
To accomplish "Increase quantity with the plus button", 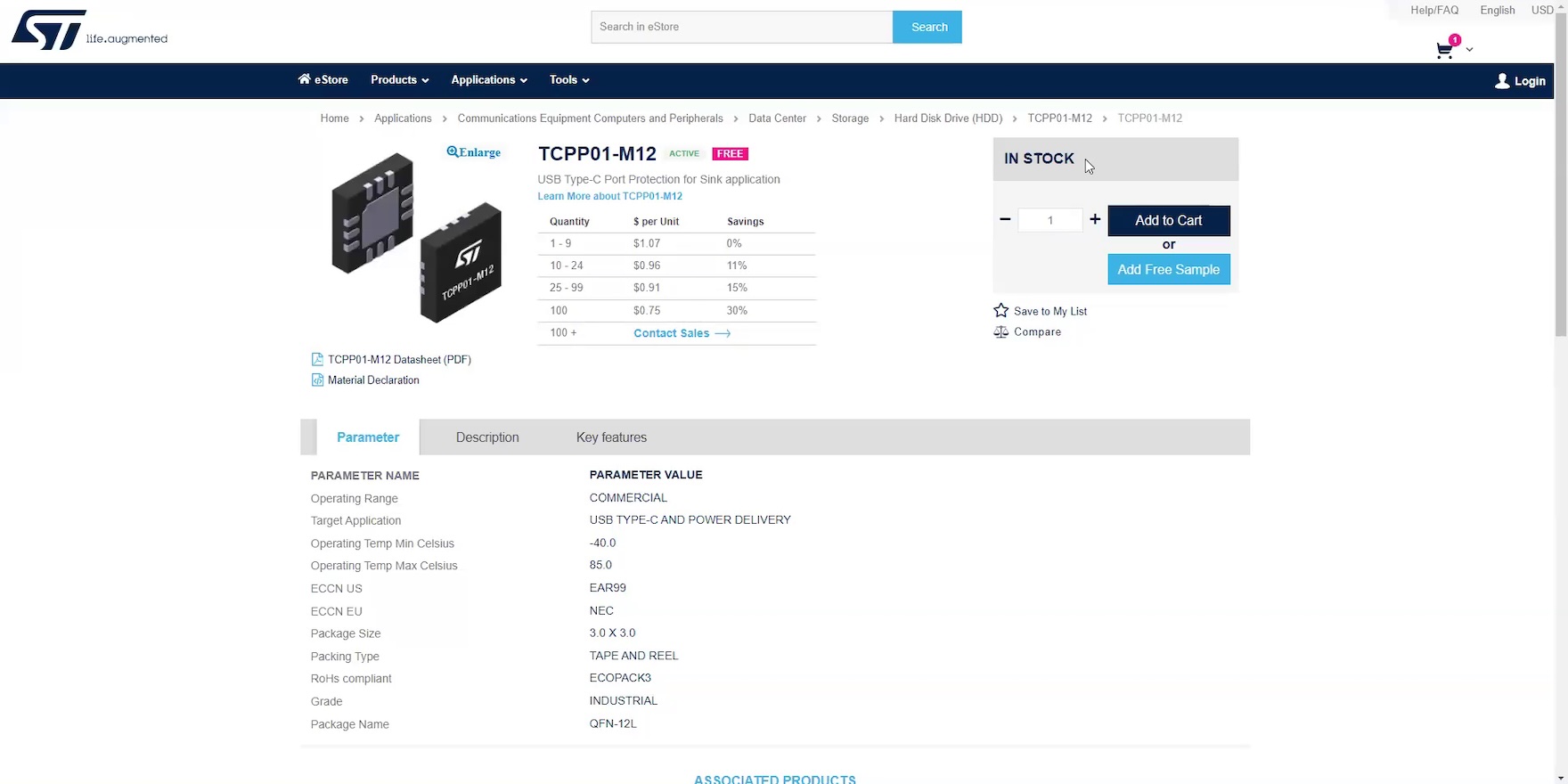I will tap(1095, 219).
